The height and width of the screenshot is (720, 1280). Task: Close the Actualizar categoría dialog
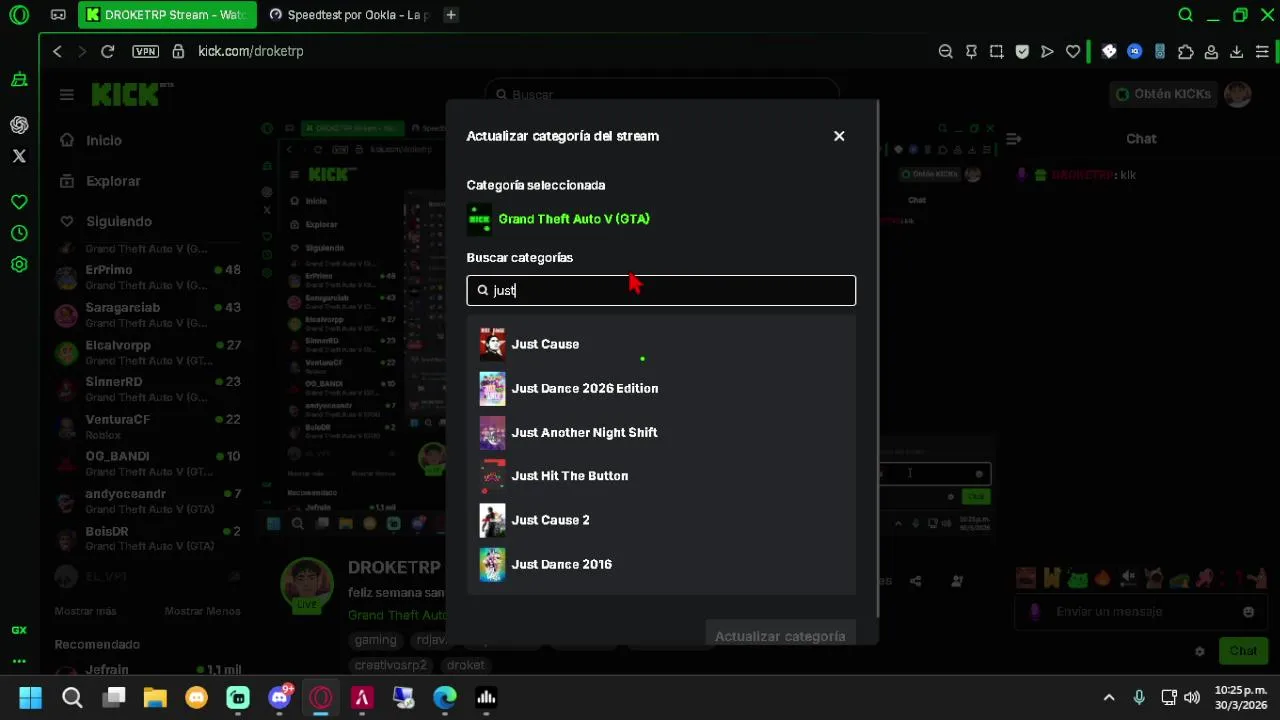[839, 136]
